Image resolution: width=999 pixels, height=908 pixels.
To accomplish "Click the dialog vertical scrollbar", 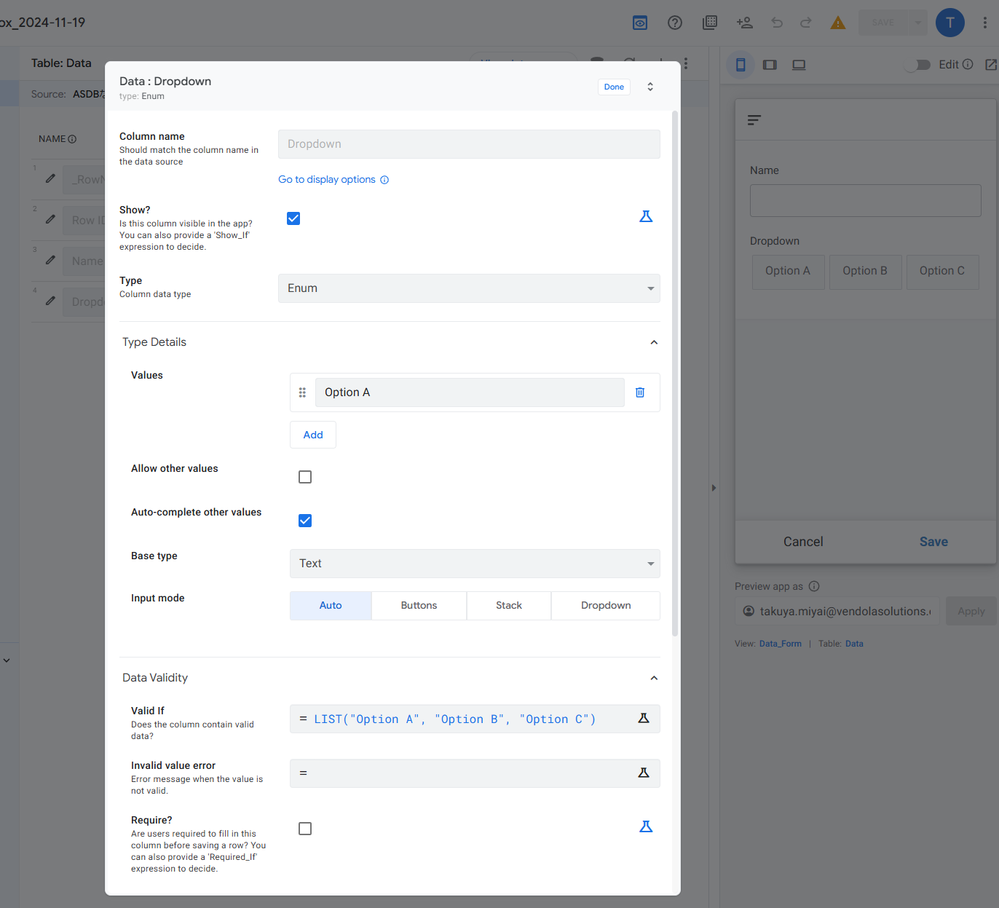I will click(x=675, y=373).
